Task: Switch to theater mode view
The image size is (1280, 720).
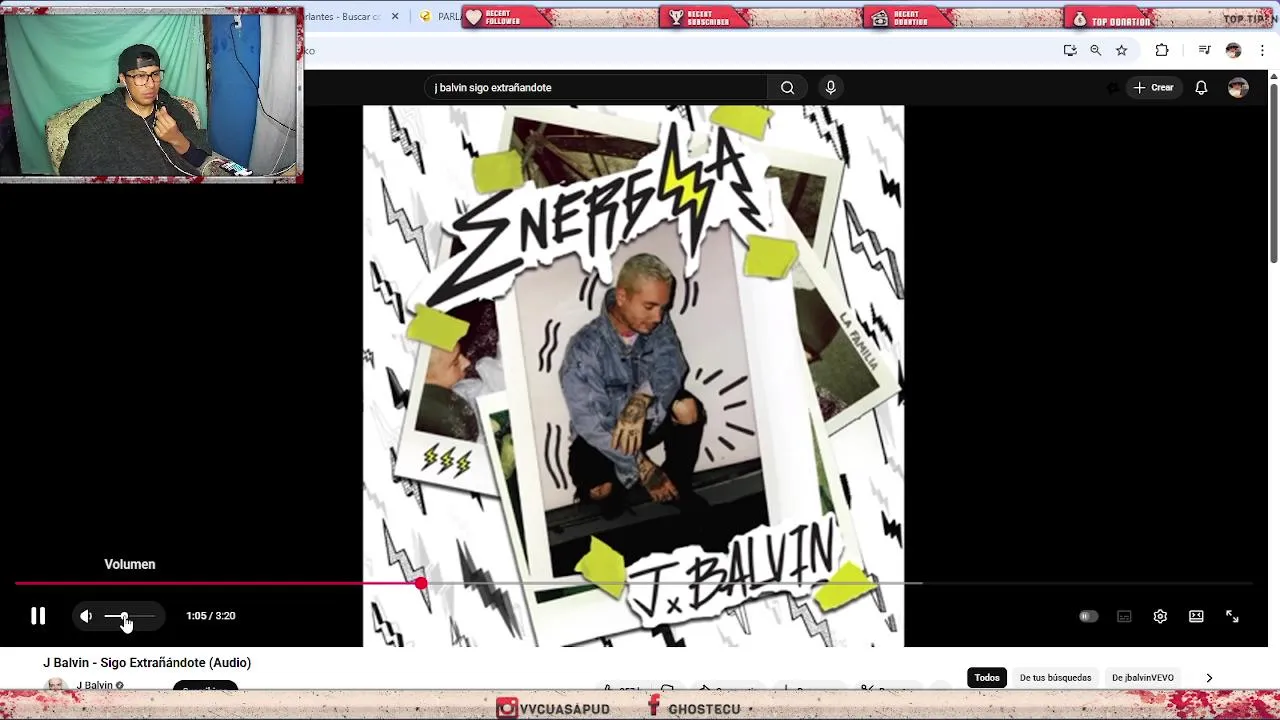Action: tap(1196, 616)
